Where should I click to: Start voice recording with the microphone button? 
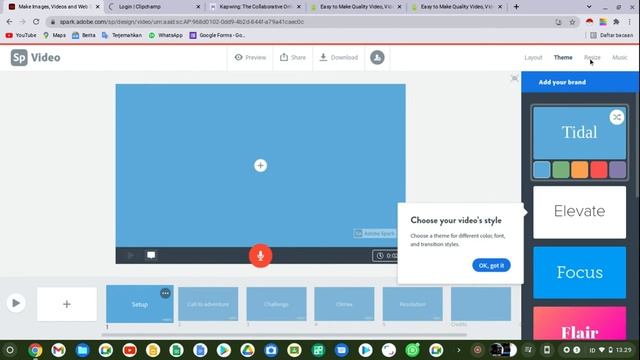coord(260,256)
